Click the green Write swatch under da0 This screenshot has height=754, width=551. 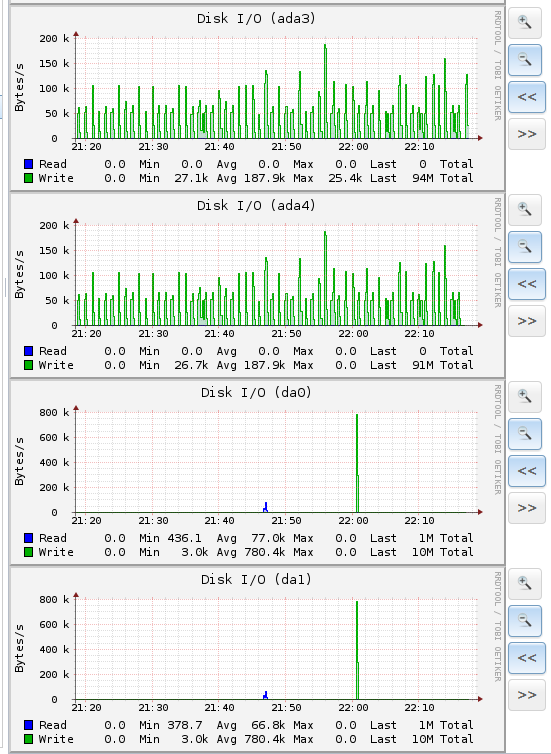[x=28, y=552]
